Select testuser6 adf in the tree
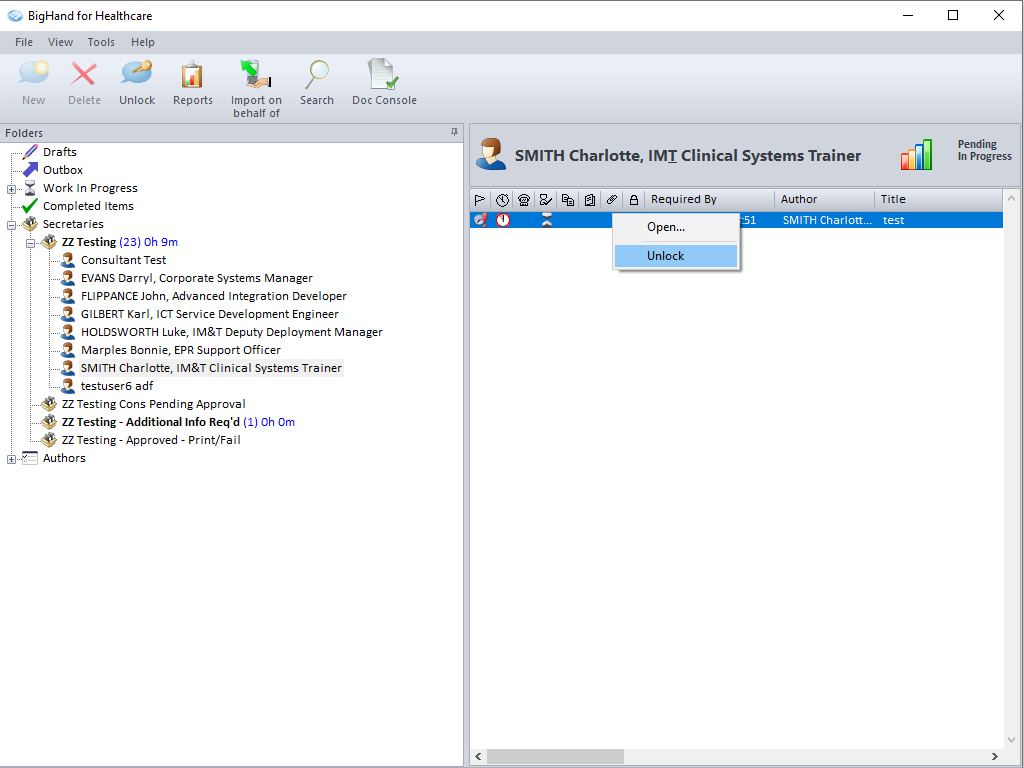Viewport: 1024px width, 768px height. point(117,386)
